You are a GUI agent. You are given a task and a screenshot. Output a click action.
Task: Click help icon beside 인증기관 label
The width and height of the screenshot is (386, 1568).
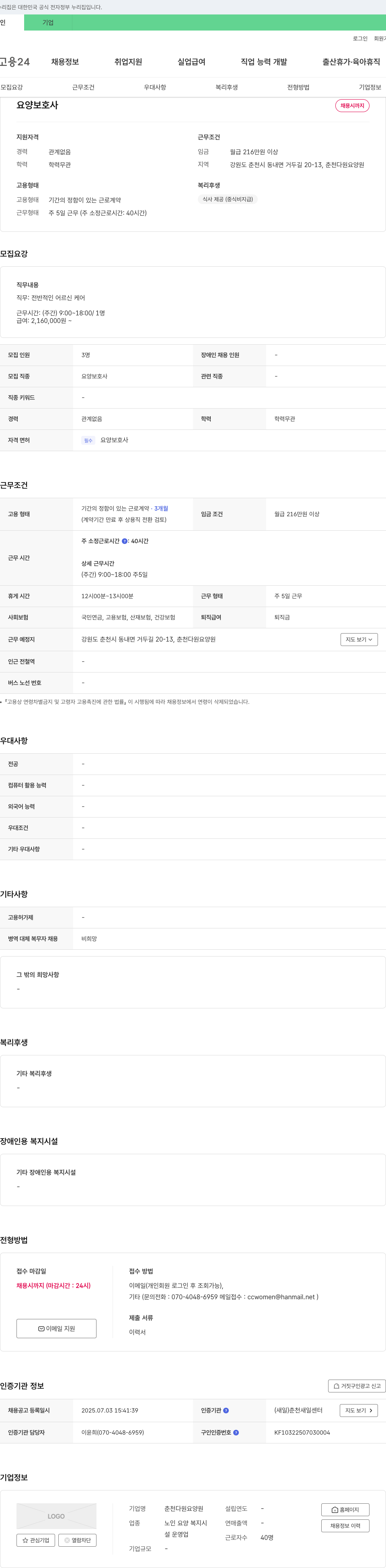point(226,1411)
